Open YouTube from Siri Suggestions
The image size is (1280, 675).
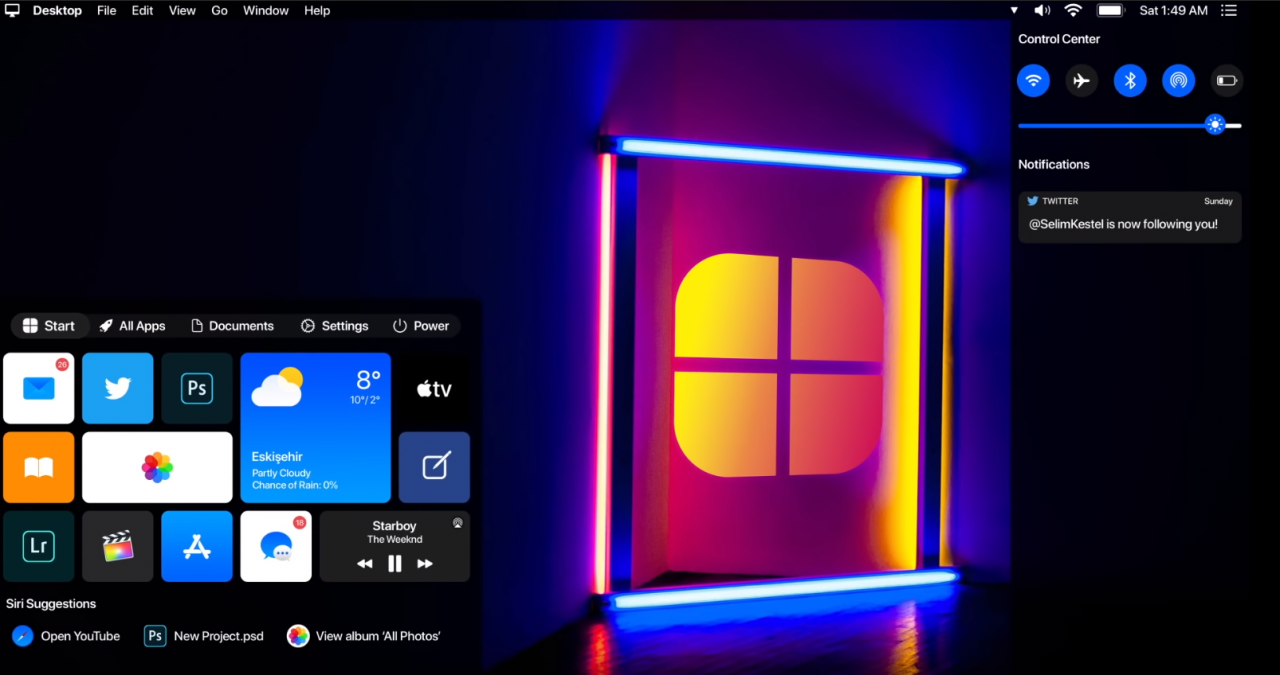tap(66, 636)
